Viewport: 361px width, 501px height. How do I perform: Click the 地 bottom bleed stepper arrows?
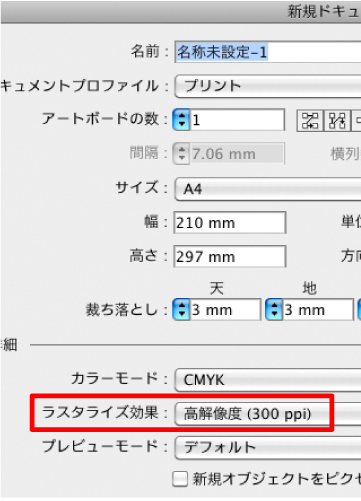coord(274,310)
